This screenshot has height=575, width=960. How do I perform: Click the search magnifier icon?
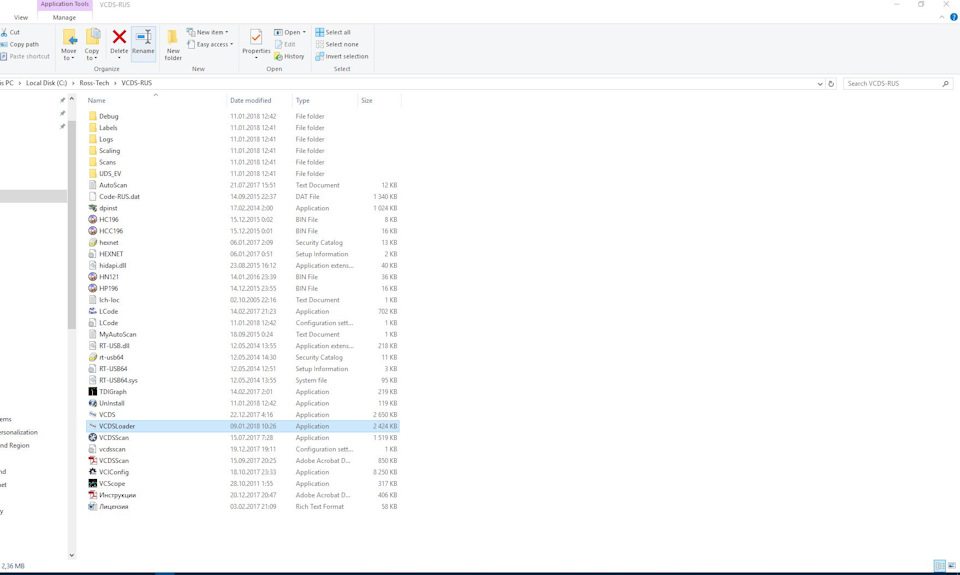945,83
